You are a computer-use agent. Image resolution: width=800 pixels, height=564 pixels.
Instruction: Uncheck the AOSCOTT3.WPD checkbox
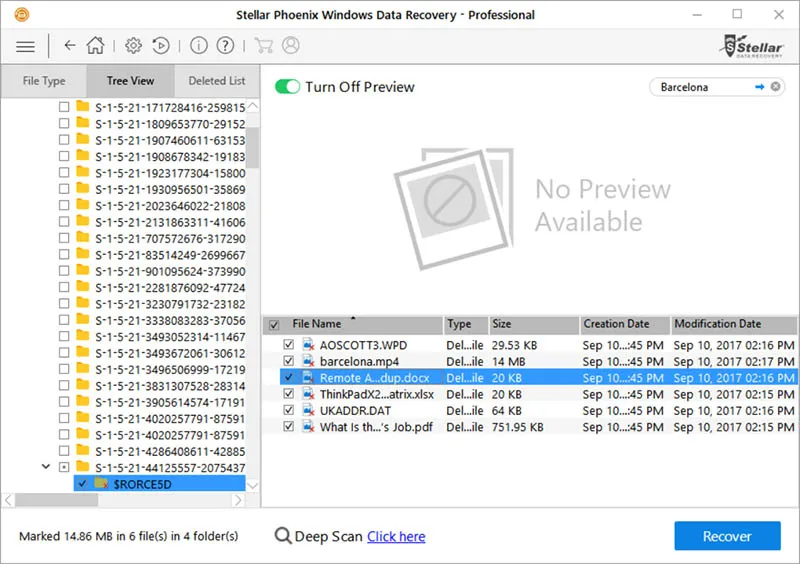(289, 345)
